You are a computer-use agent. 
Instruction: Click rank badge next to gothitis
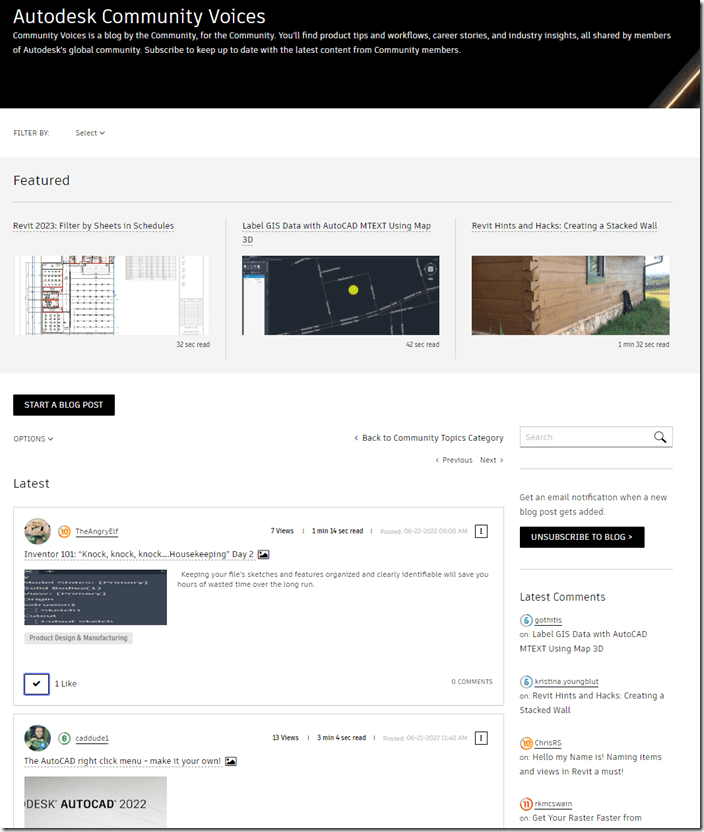click(526, 621)
